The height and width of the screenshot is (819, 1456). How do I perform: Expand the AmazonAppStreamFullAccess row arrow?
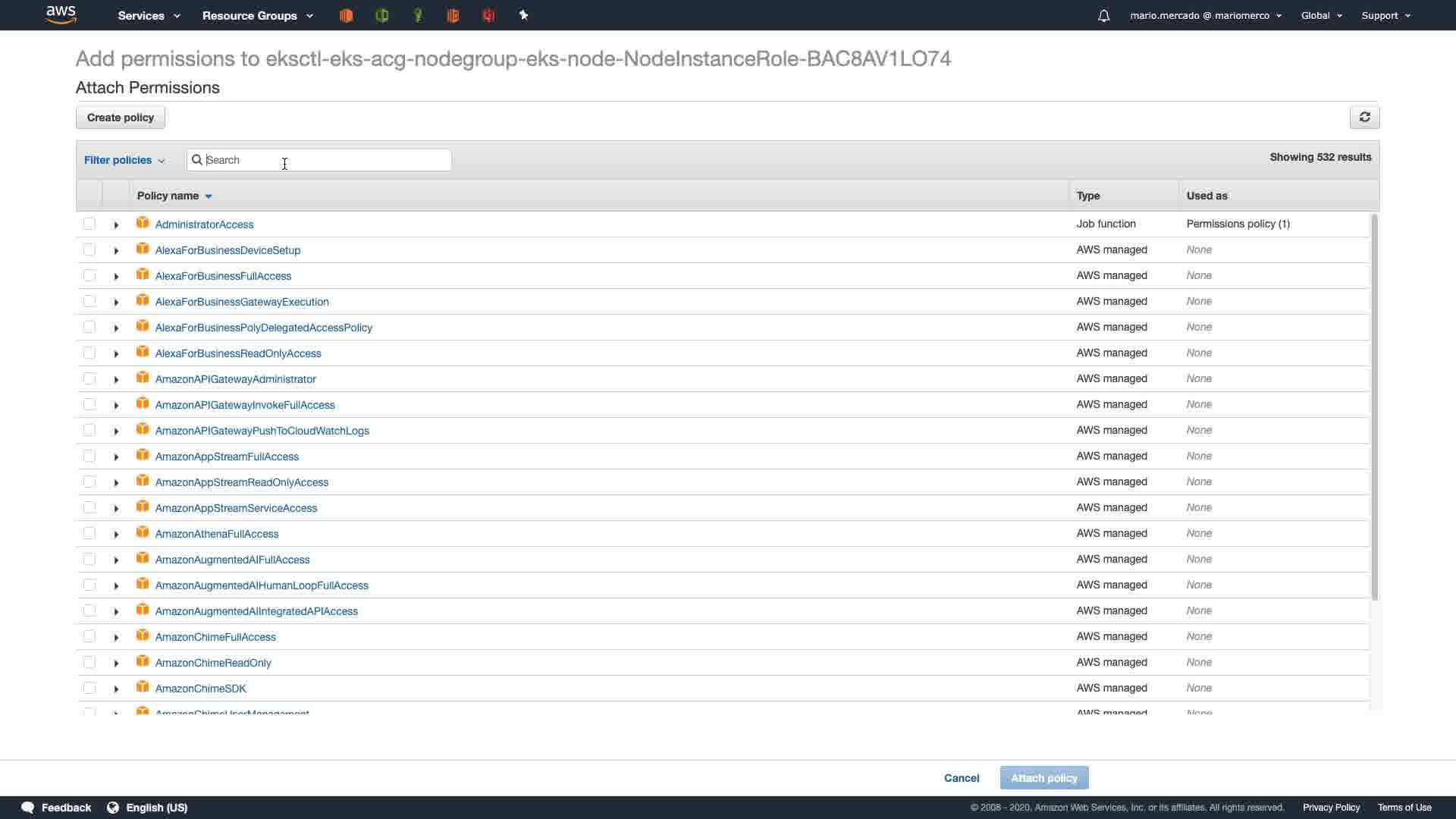click(116, 457)
